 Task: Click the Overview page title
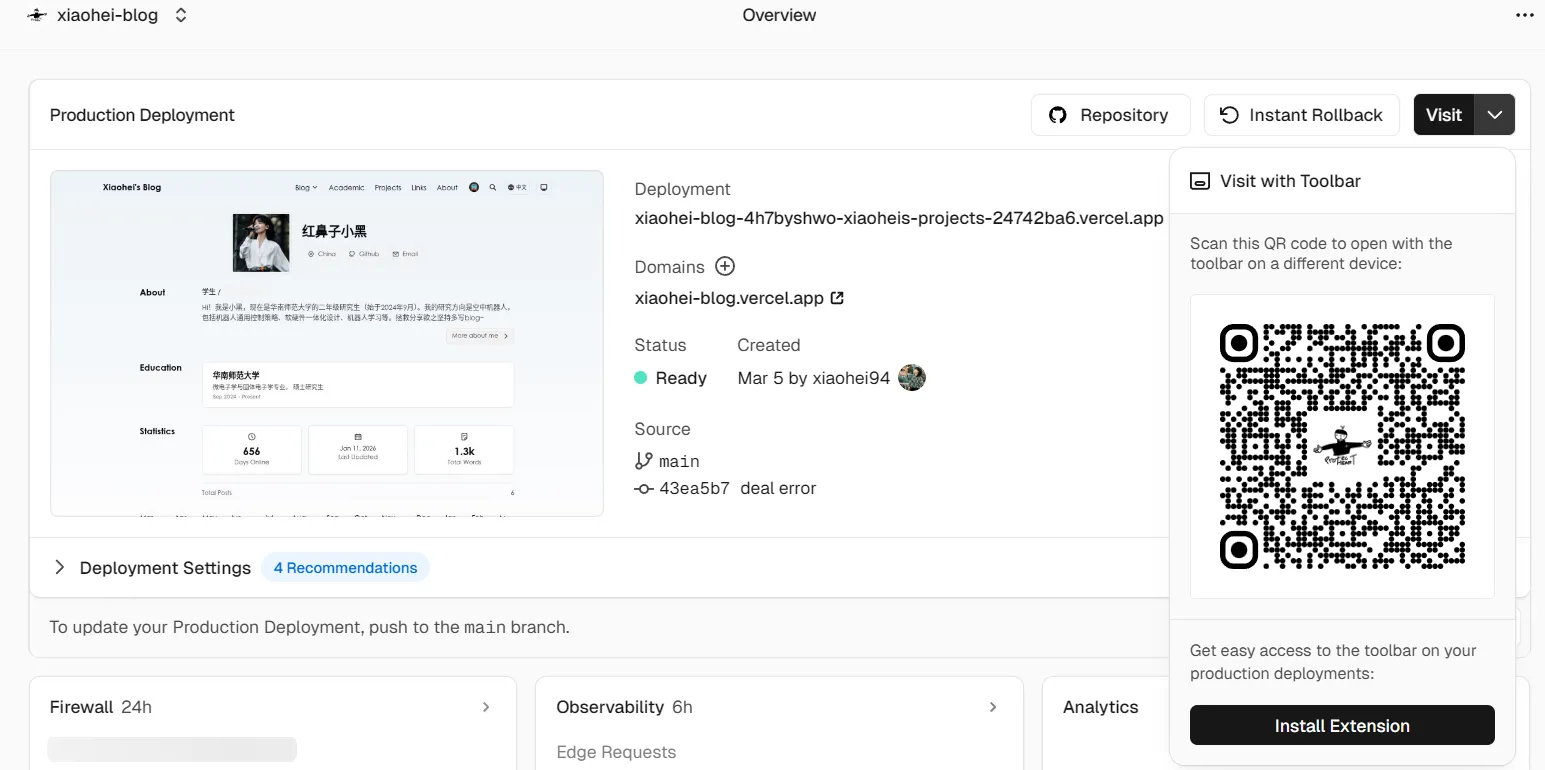[x=779, y=15]
